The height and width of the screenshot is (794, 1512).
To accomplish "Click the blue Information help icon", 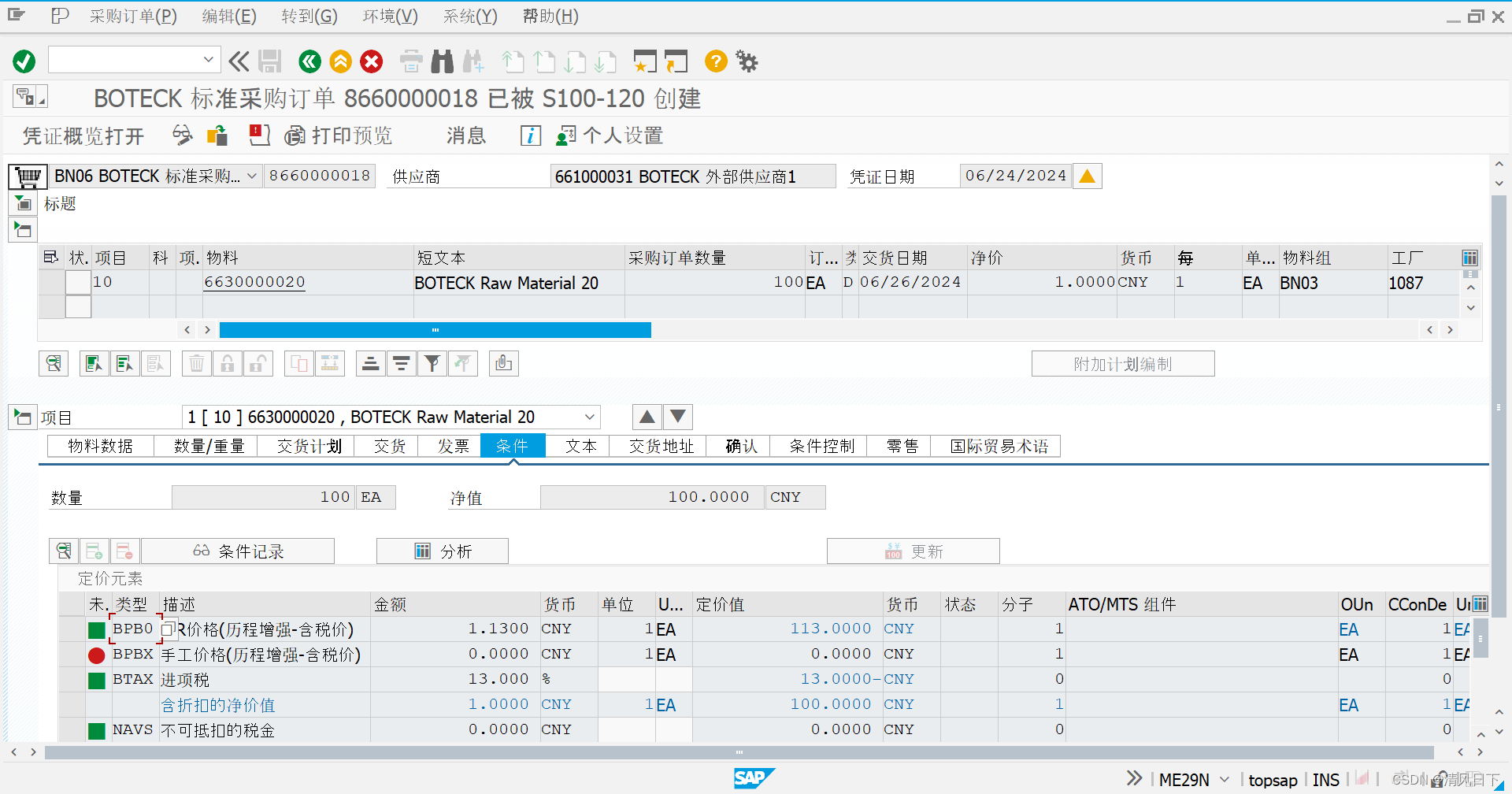I will click(x=531, y=135).
